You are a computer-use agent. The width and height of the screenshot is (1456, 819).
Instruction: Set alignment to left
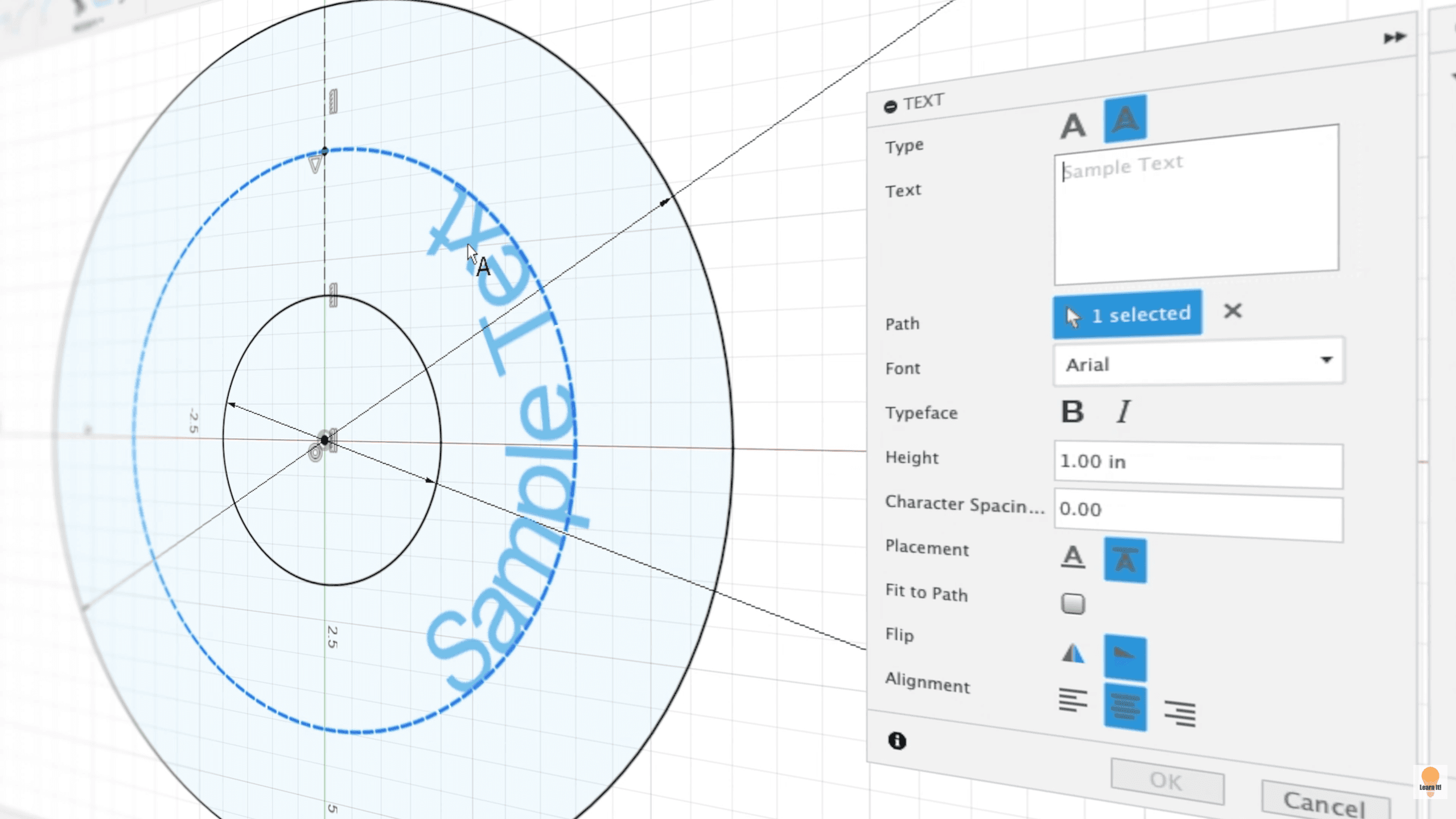1073,700
